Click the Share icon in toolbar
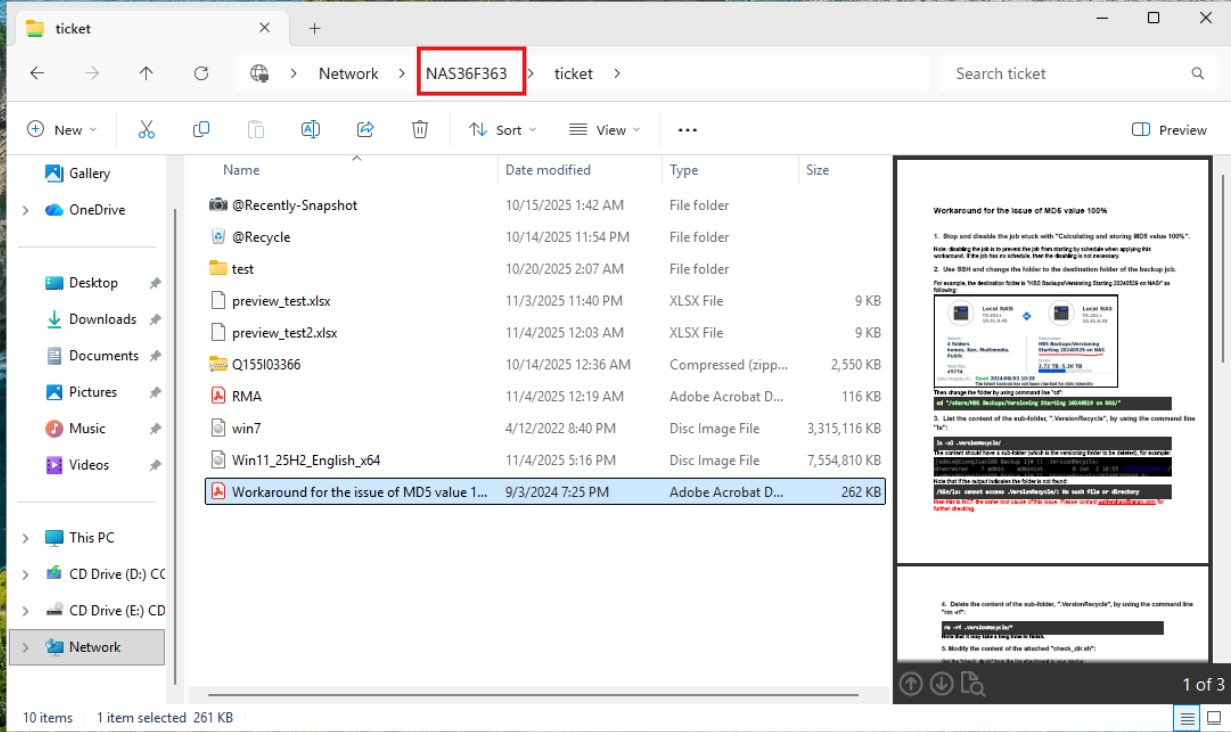 (365, 129)
